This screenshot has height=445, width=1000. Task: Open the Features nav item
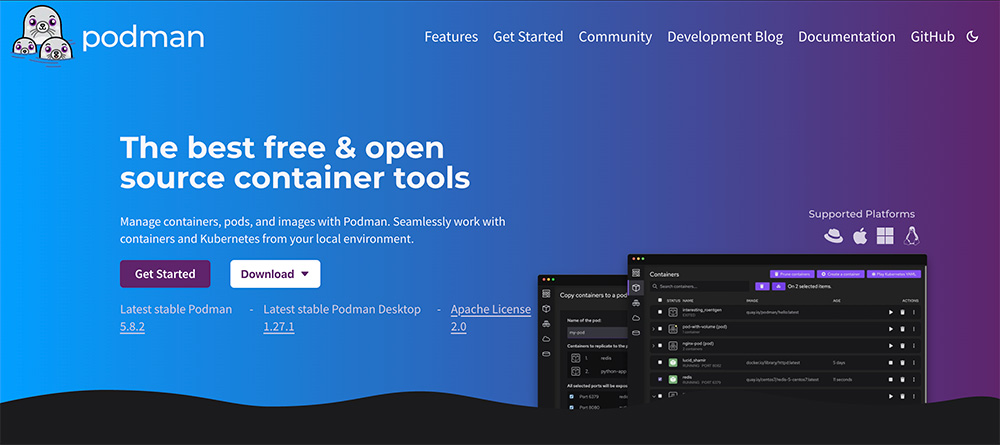coord(451,37)
